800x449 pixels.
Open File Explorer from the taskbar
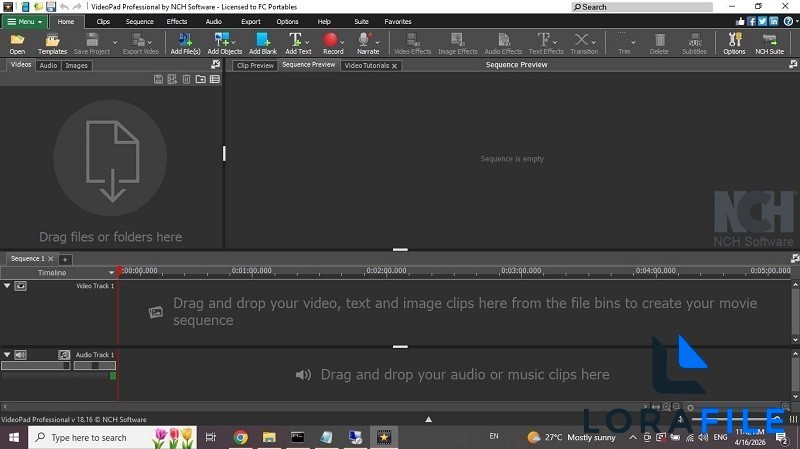point(269,437)
